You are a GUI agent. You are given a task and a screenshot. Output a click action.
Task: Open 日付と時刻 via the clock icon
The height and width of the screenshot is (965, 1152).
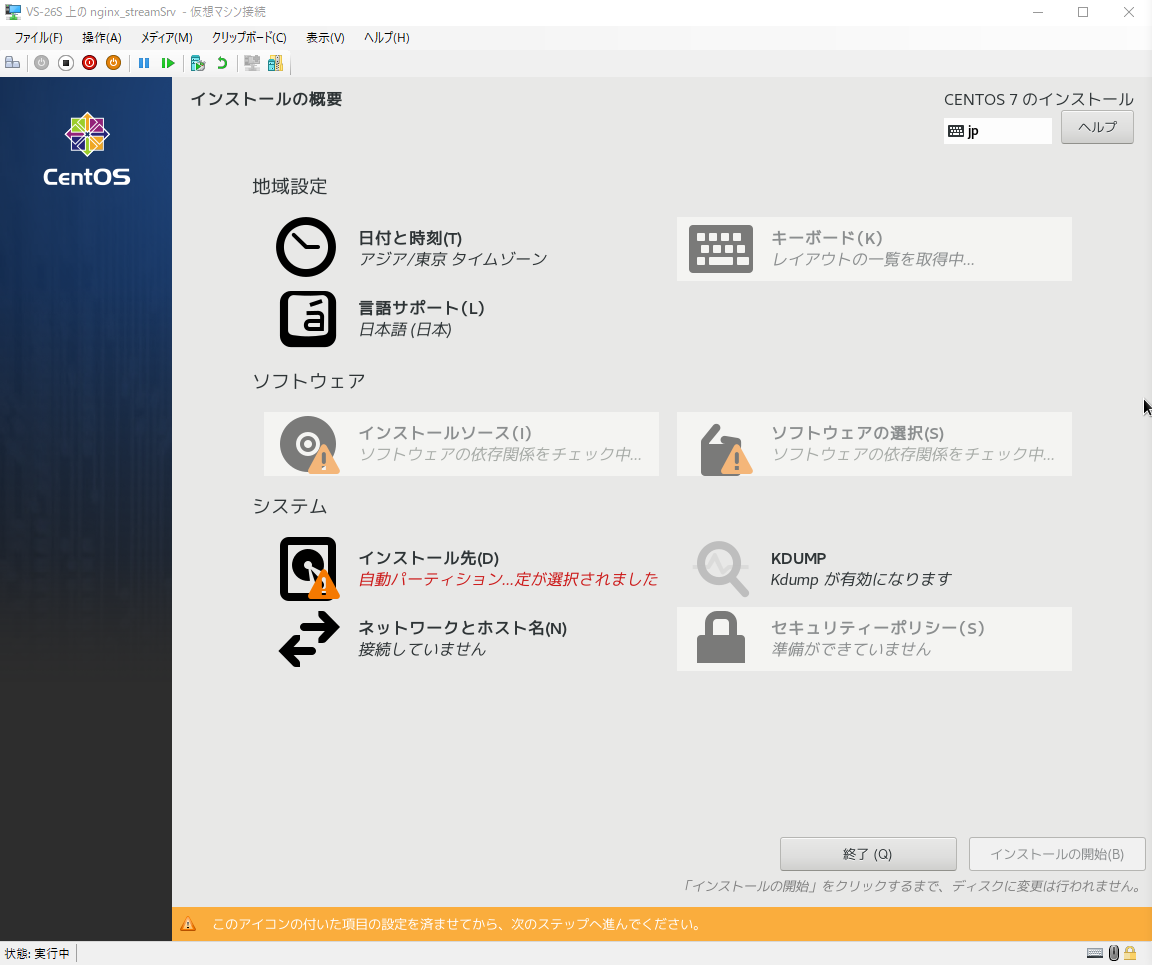point(306,247)
